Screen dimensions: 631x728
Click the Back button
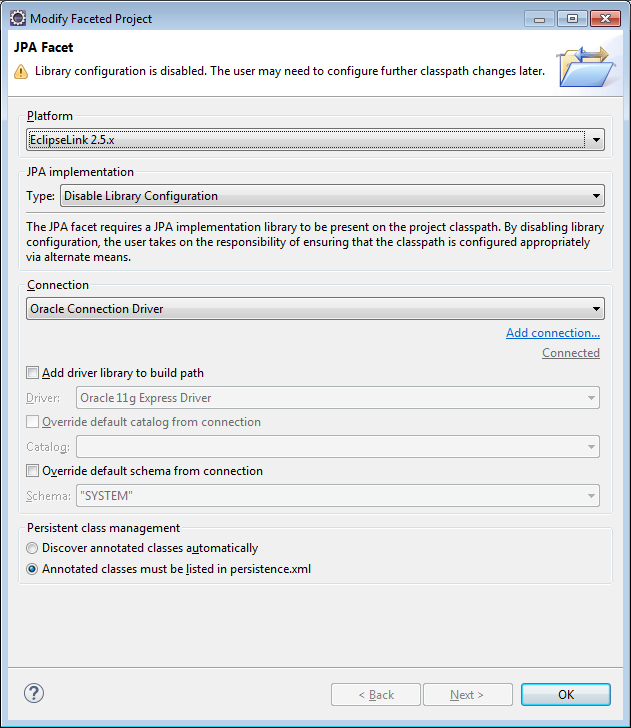click(x=375, y=694)
